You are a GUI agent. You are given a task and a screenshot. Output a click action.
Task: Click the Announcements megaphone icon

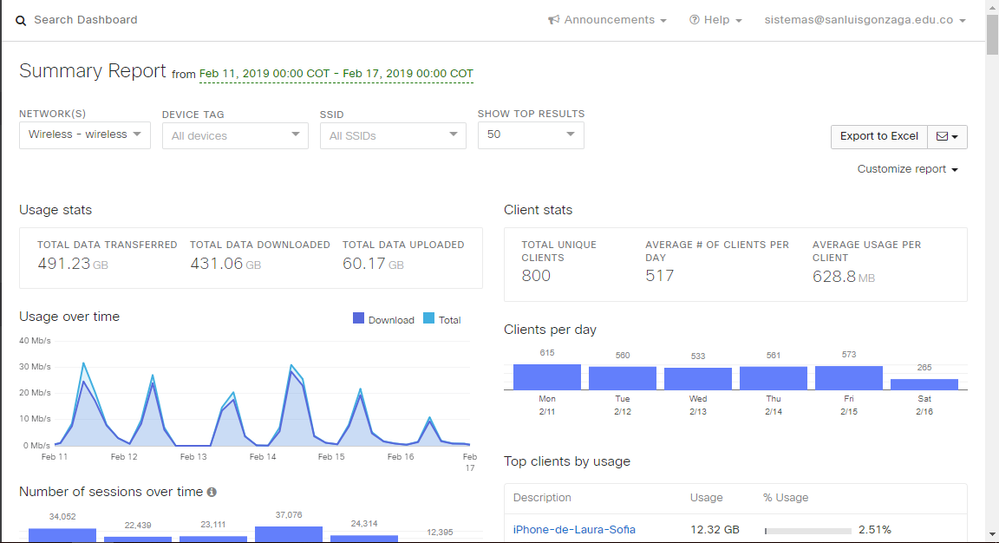pyautogui.click(x=554, y=20)
